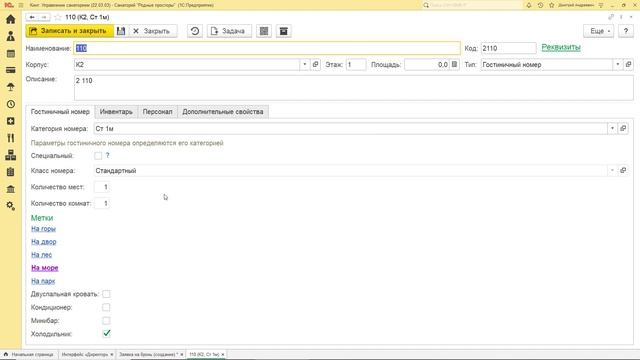Open history icon in the title bar
Image resolution: width=640 pixels, height=360 pixels.
(540, 5)
